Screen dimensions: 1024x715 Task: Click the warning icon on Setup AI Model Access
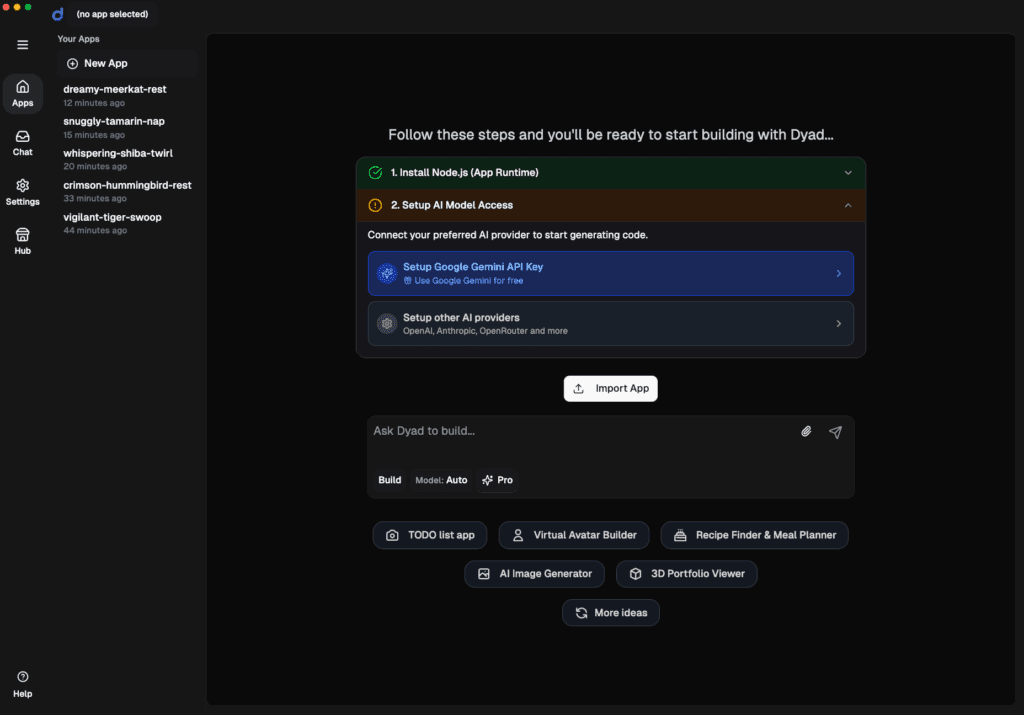(x=375, y=205)
